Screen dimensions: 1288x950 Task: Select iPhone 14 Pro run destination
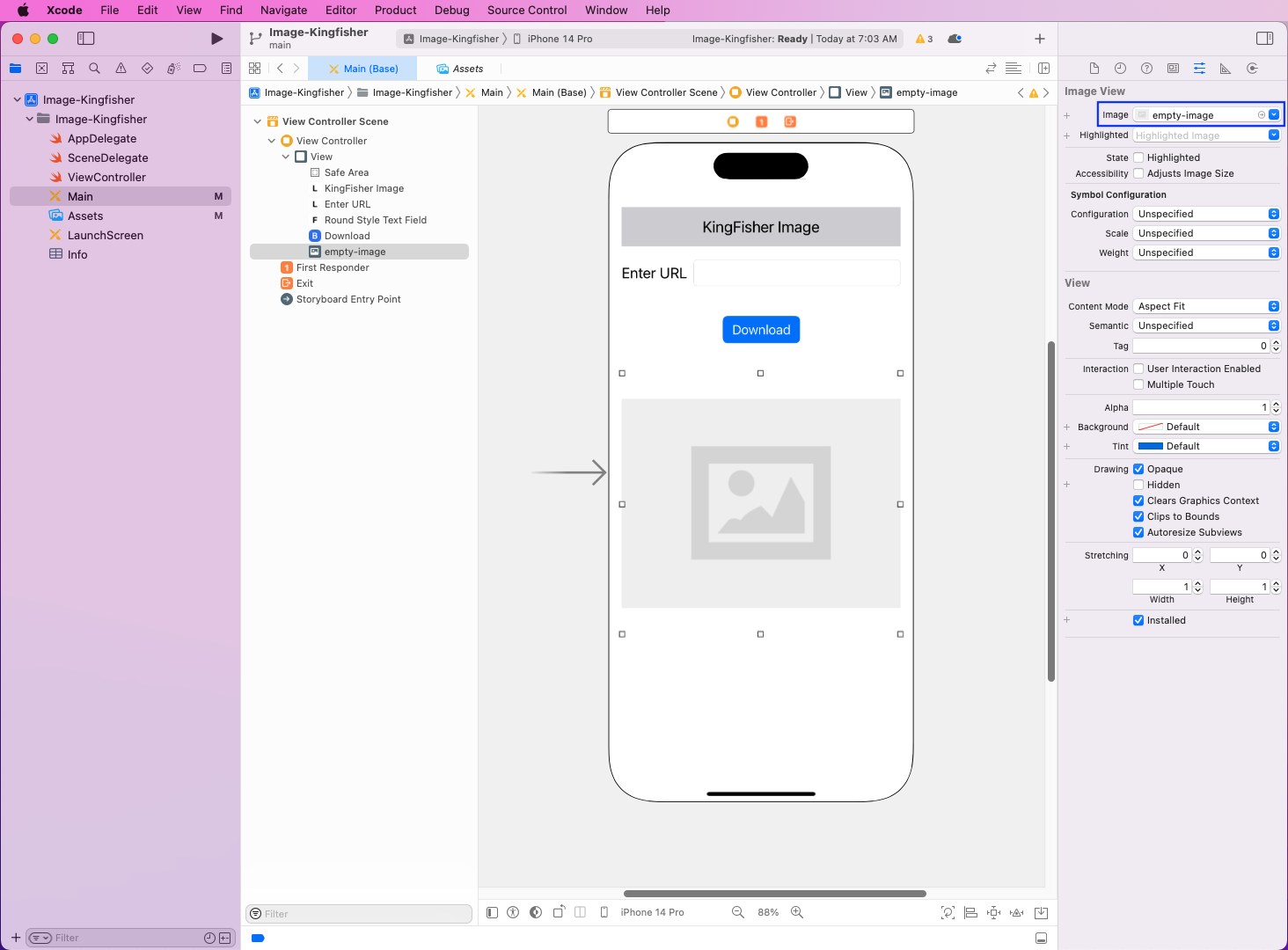tap(553, 39)
